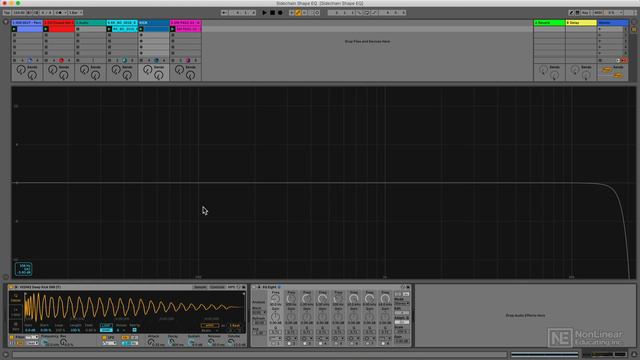Stop playback with the Stop button
Viewport: 640px width, 360px height.
click(272, 13)
